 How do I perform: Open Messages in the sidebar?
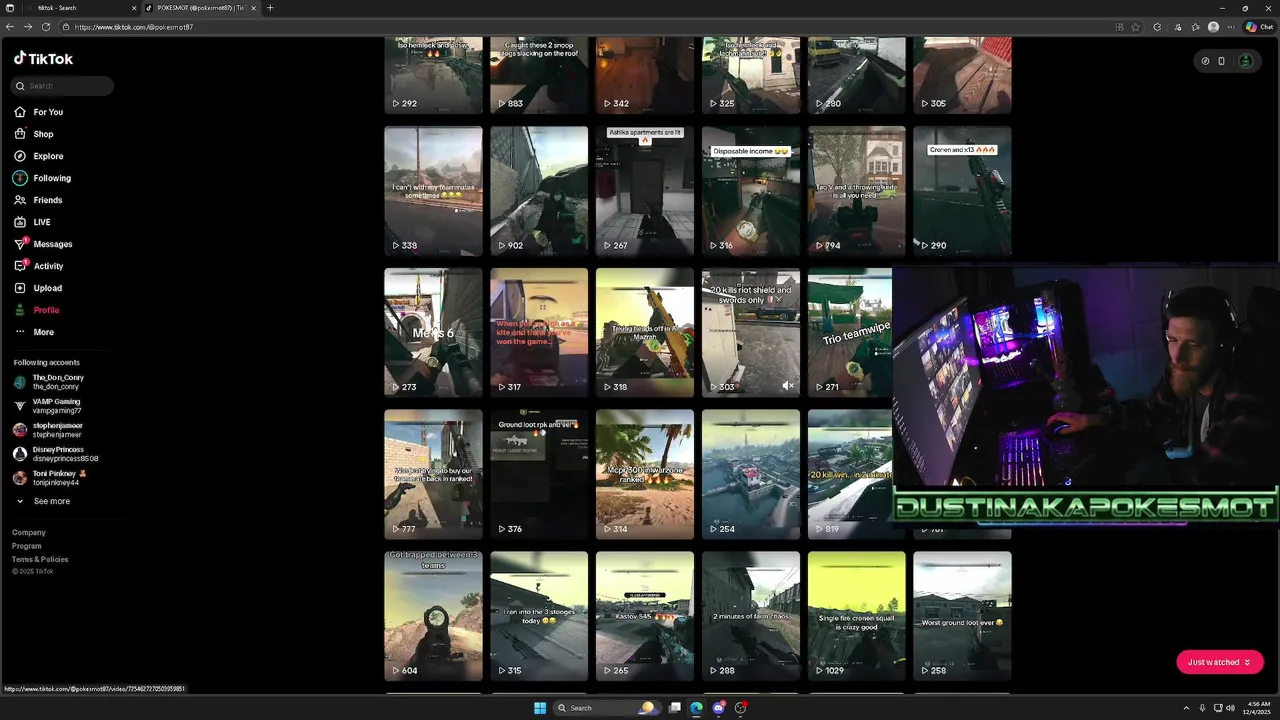coord(44,244)
